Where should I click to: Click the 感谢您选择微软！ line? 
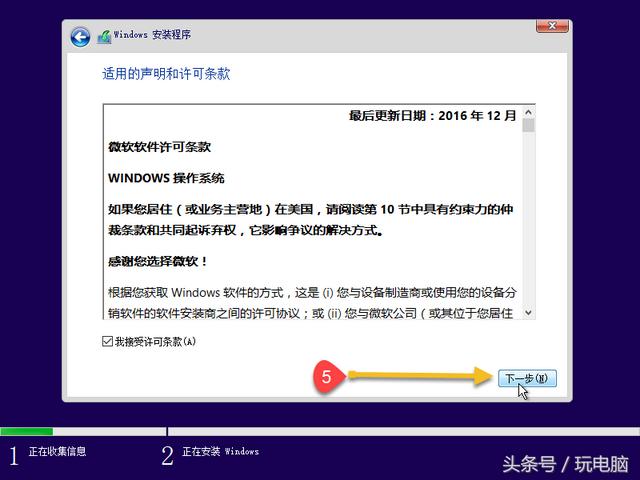click(158, 261)
